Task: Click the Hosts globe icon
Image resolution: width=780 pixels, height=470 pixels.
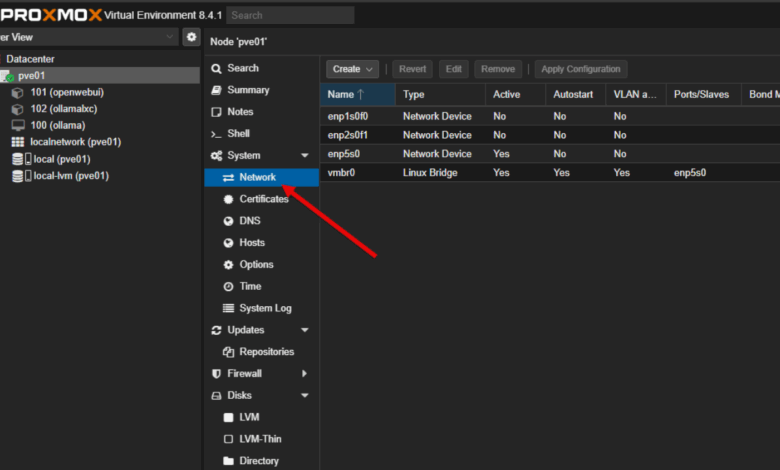Action: [x=228, y=243]
